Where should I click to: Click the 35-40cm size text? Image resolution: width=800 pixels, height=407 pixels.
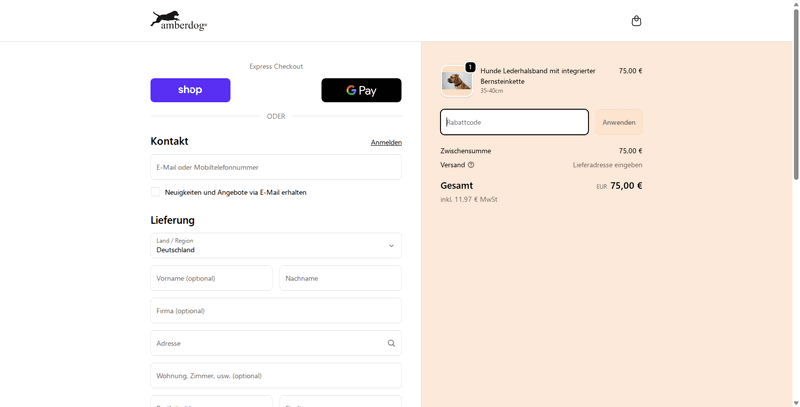pyautogui.click(x=491, y=91)
